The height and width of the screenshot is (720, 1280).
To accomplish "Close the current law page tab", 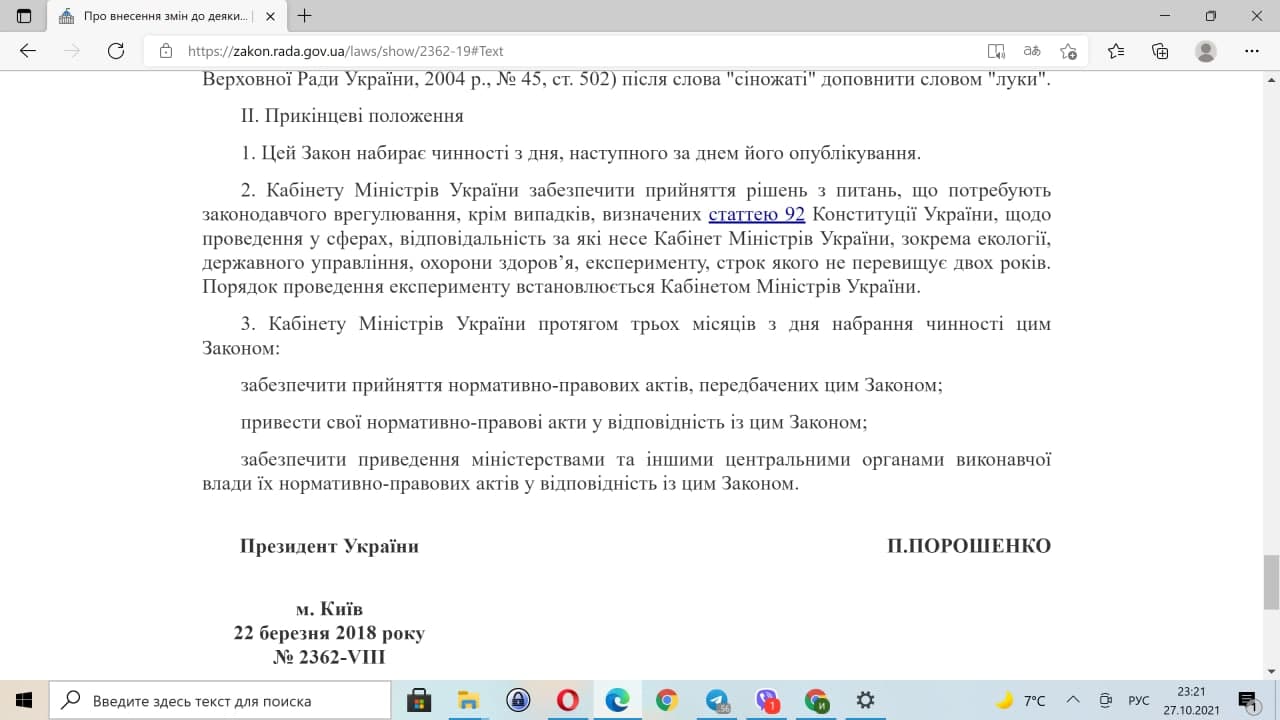I will coord(272,16).
